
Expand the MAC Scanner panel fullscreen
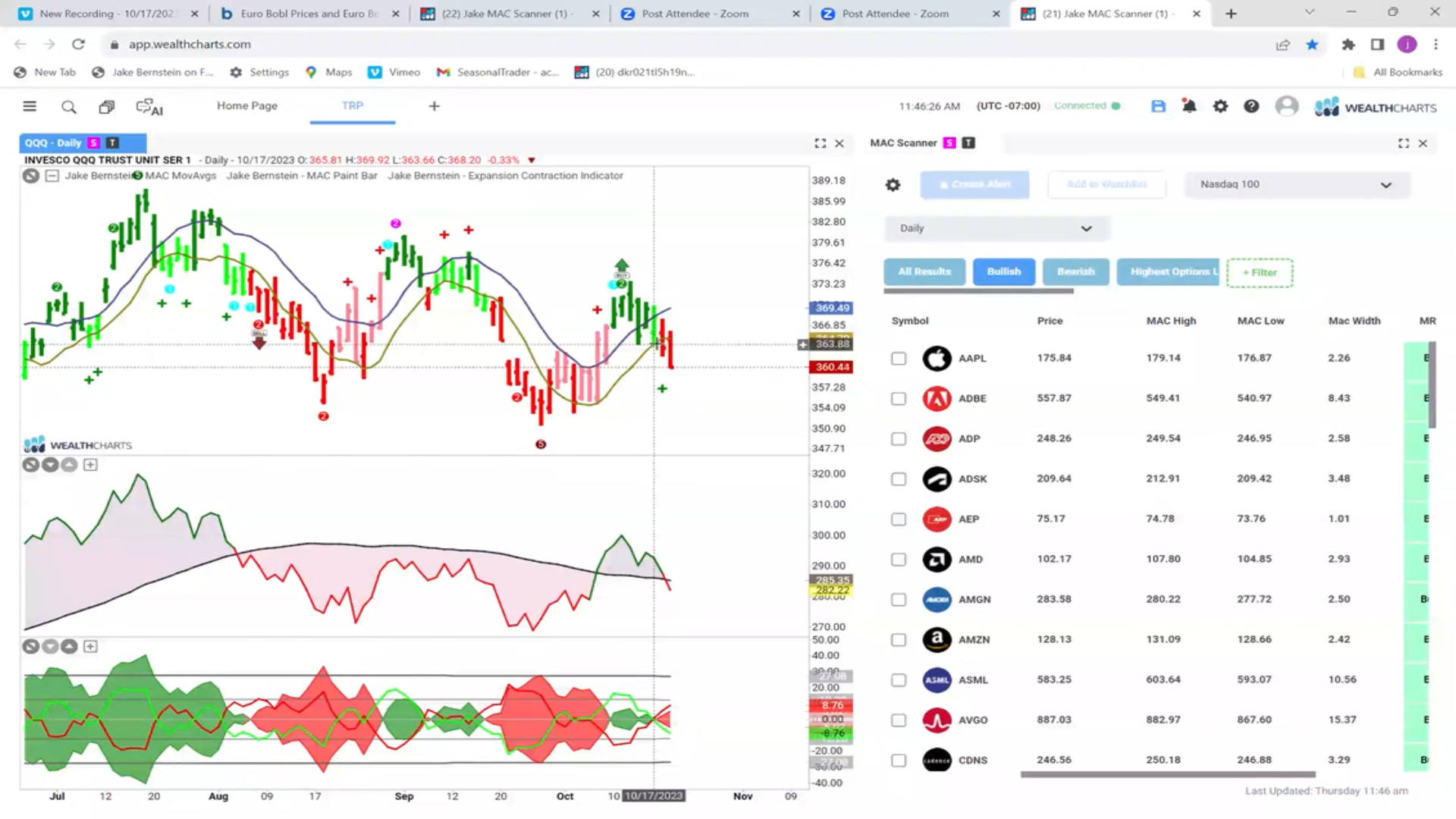pos(1404,143)
